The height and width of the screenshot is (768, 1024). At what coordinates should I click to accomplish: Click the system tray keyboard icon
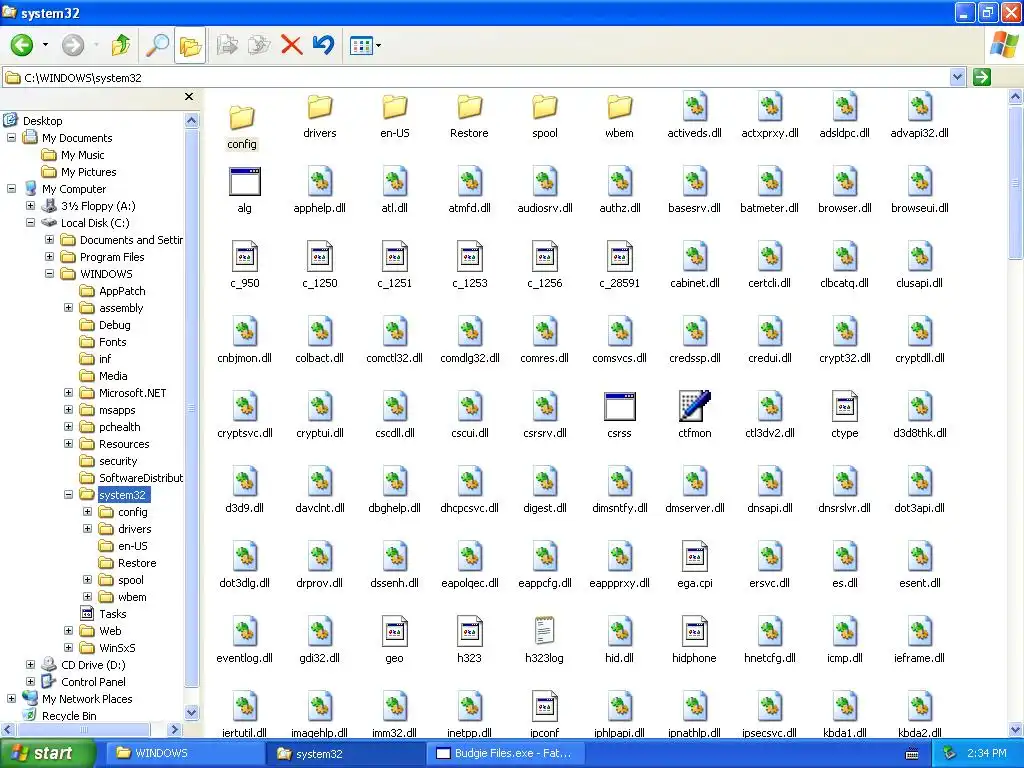click(912, 754)
